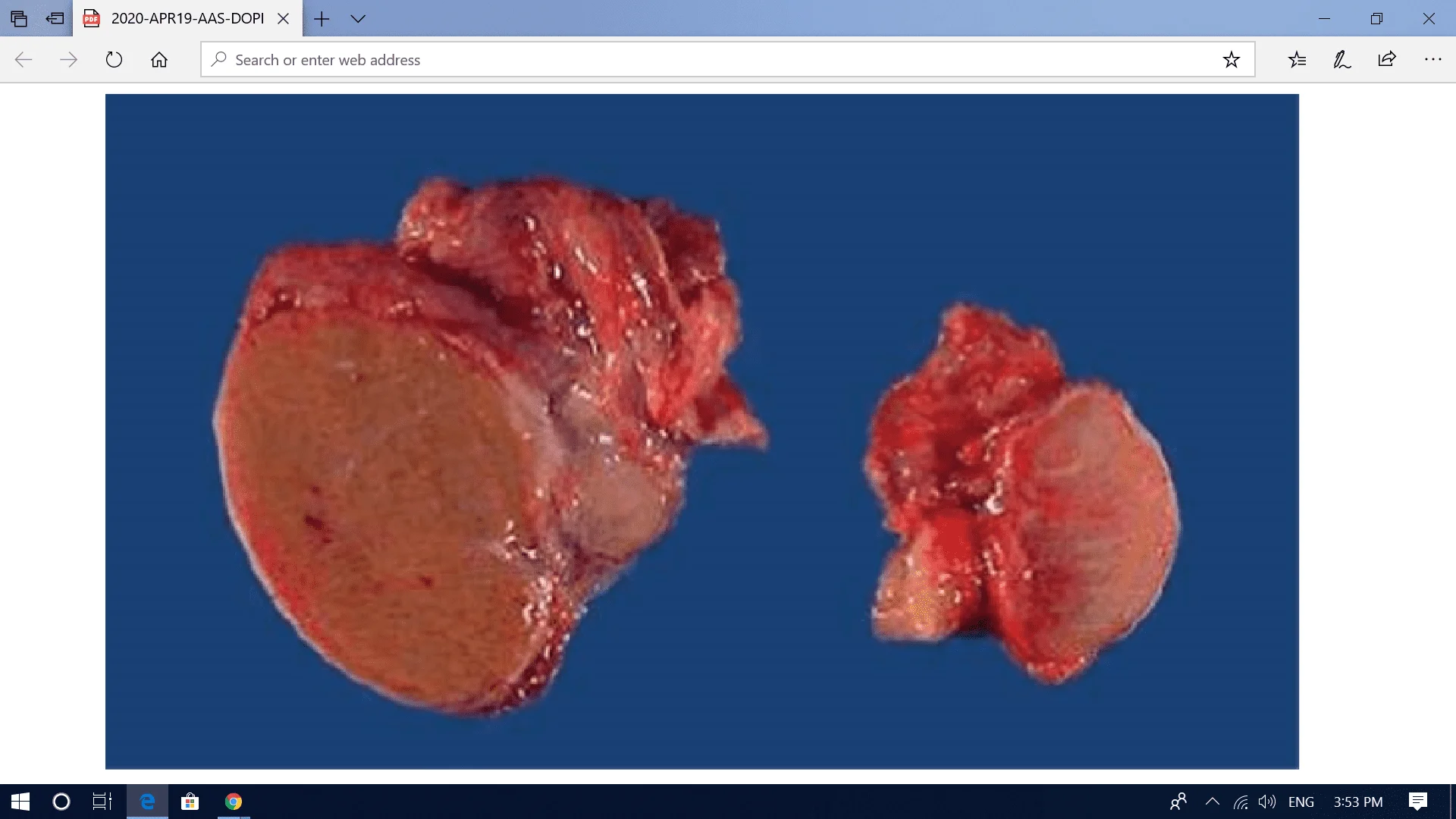The image size is (1456, 819).
Task: Open Cortana search circle
Action: point(61,802)
